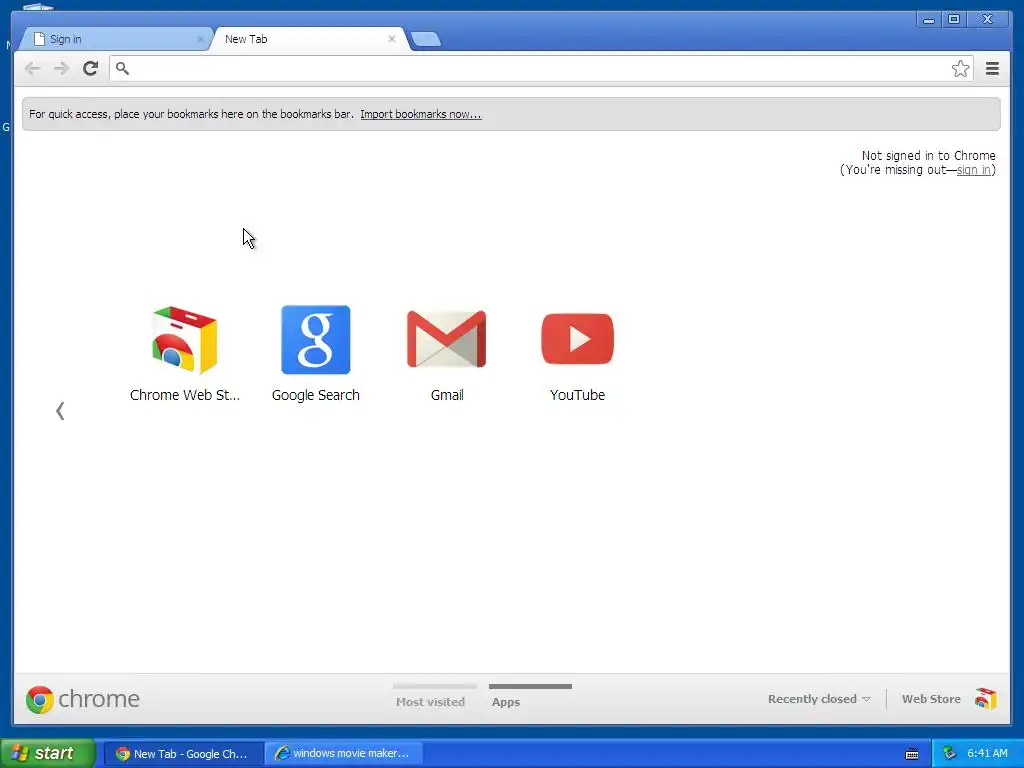Click the 6:41 AM clock
This screenshot has width=1024, height=768.
pos(987,753)
